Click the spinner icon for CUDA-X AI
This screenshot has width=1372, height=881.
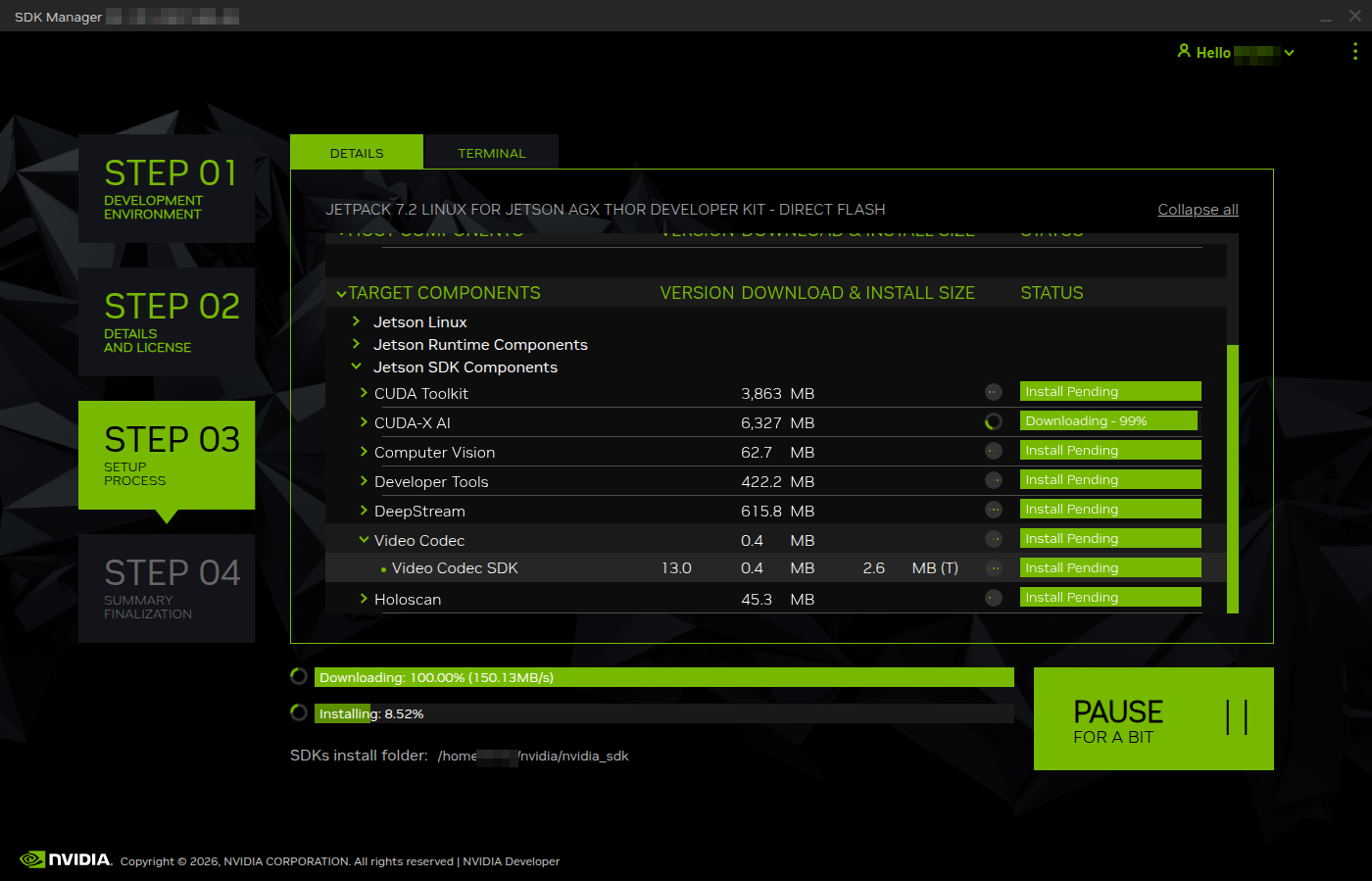pyautogui.click(x=994, y=421)
